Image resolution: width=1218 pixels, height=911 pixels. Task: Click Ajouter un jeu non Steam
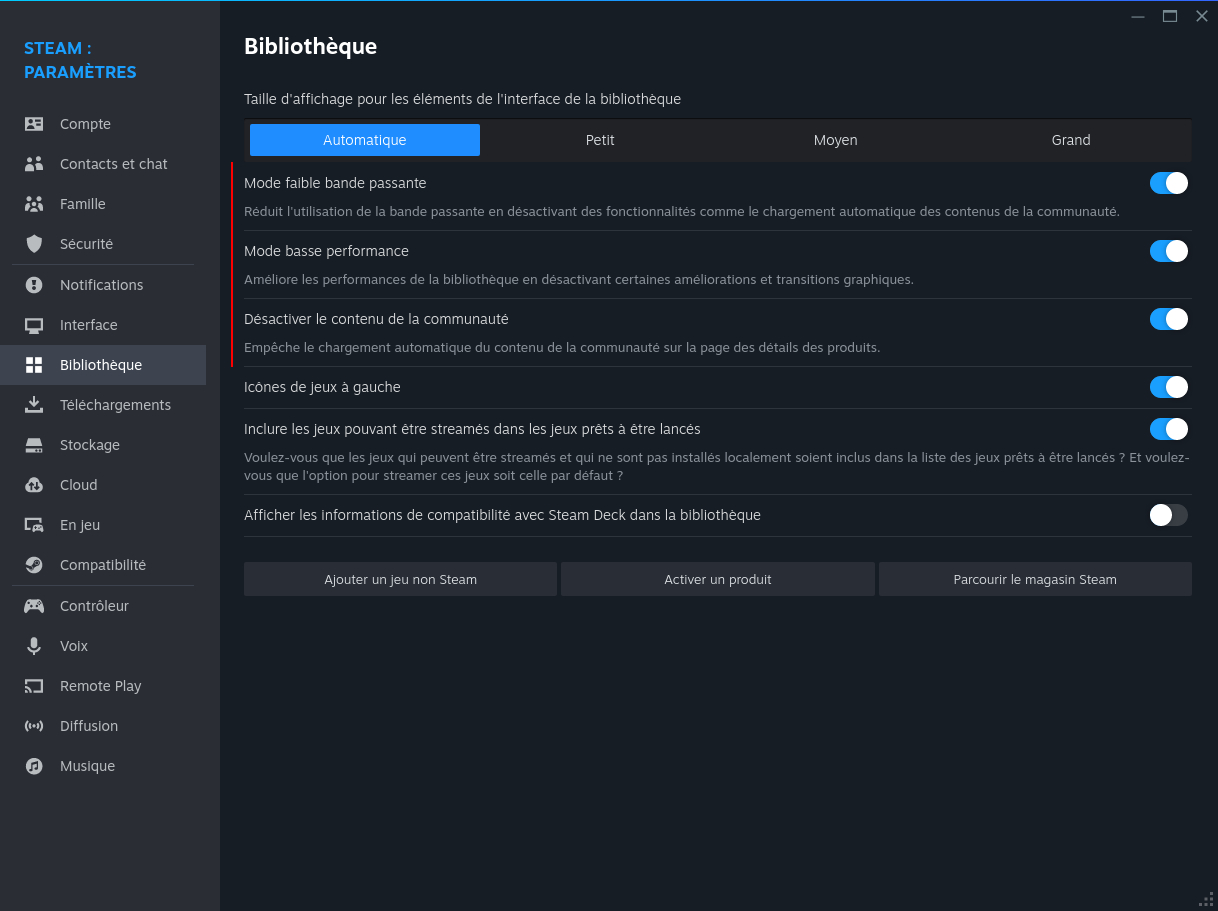(400, 579)
